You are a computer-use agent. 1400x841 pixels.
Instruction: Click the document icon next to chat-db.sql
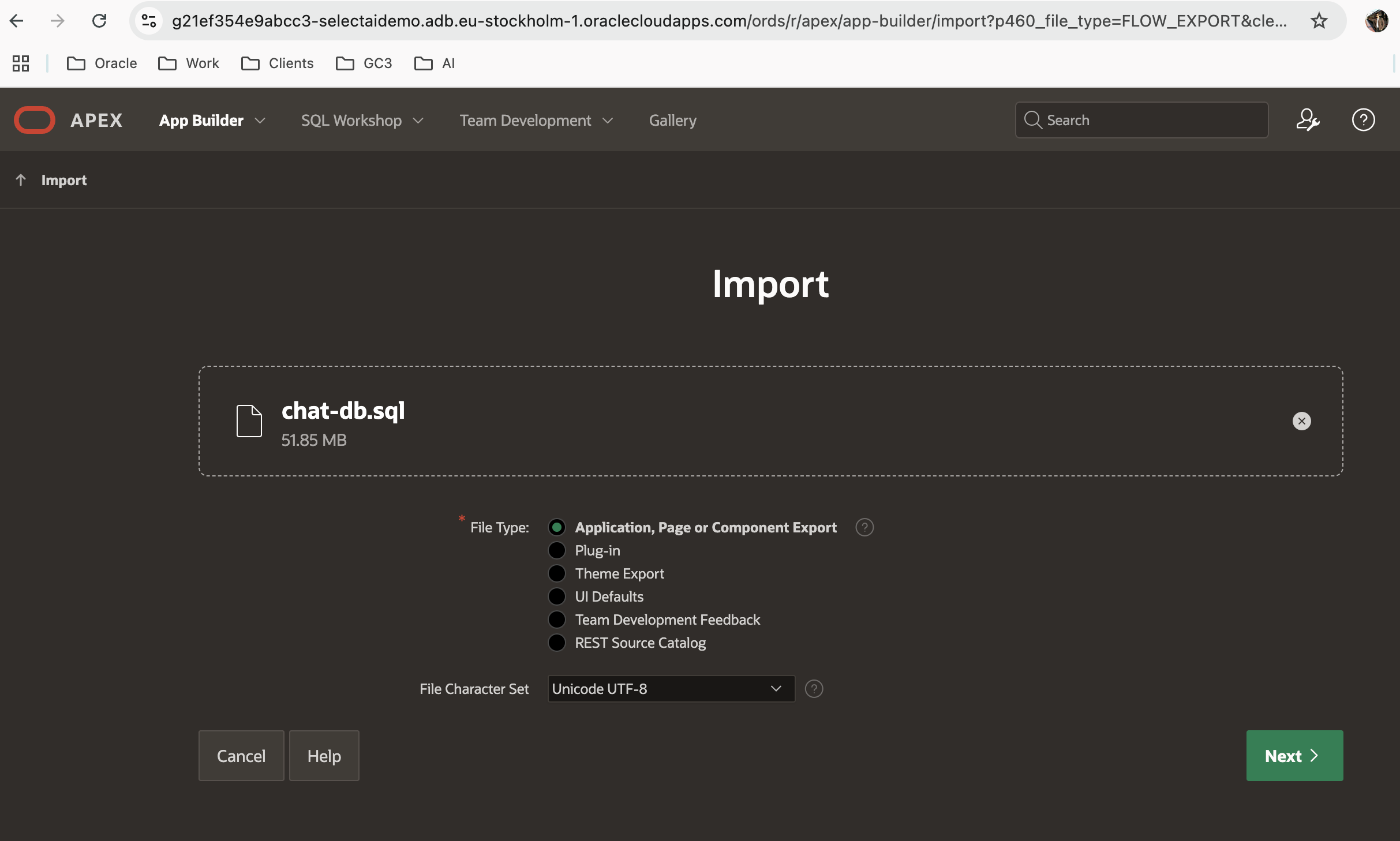(249, 422)
